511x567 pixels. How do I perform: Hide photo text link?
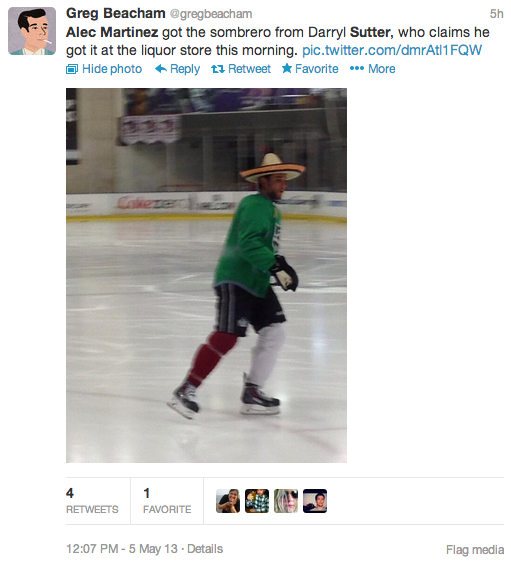(x=112, y=69)
